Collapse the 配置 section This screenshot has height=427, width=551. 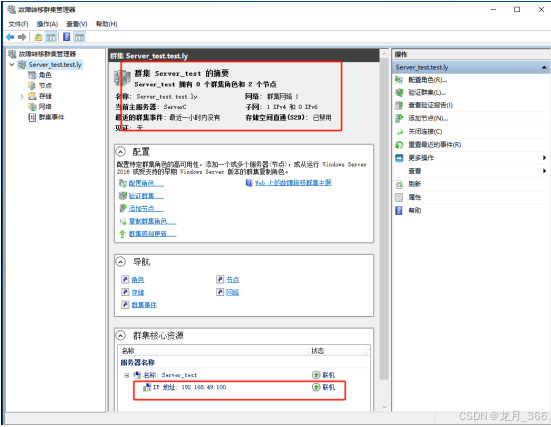click(x=121, y=152)
